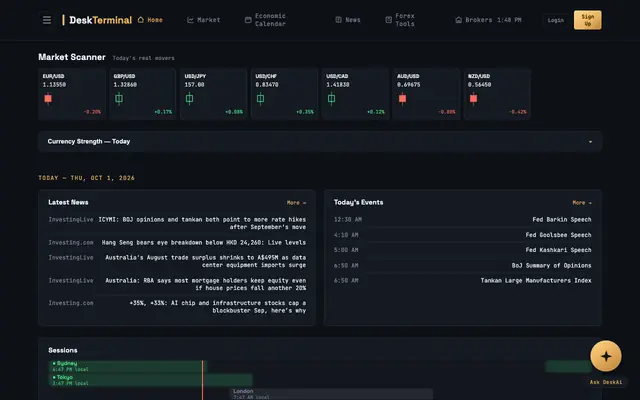Click the Login button

point(556,20)
